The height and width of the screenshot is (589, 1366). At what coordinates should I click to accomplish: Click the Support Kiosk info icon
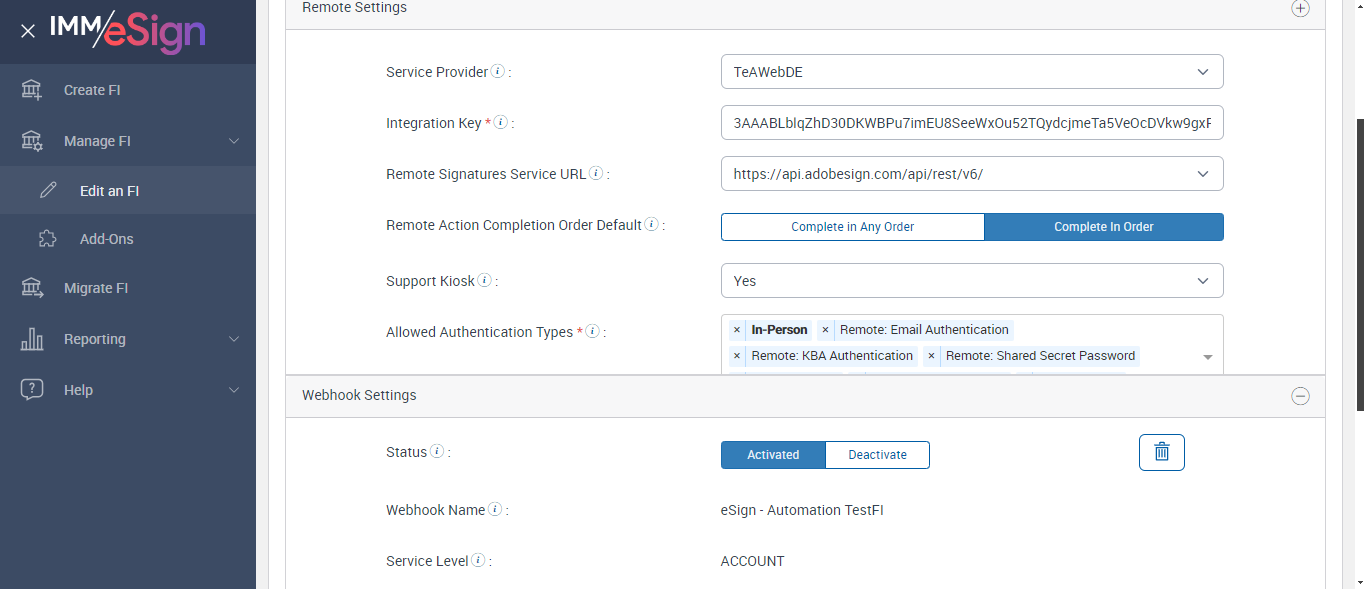pyautogui.click(x=484, y=281)
